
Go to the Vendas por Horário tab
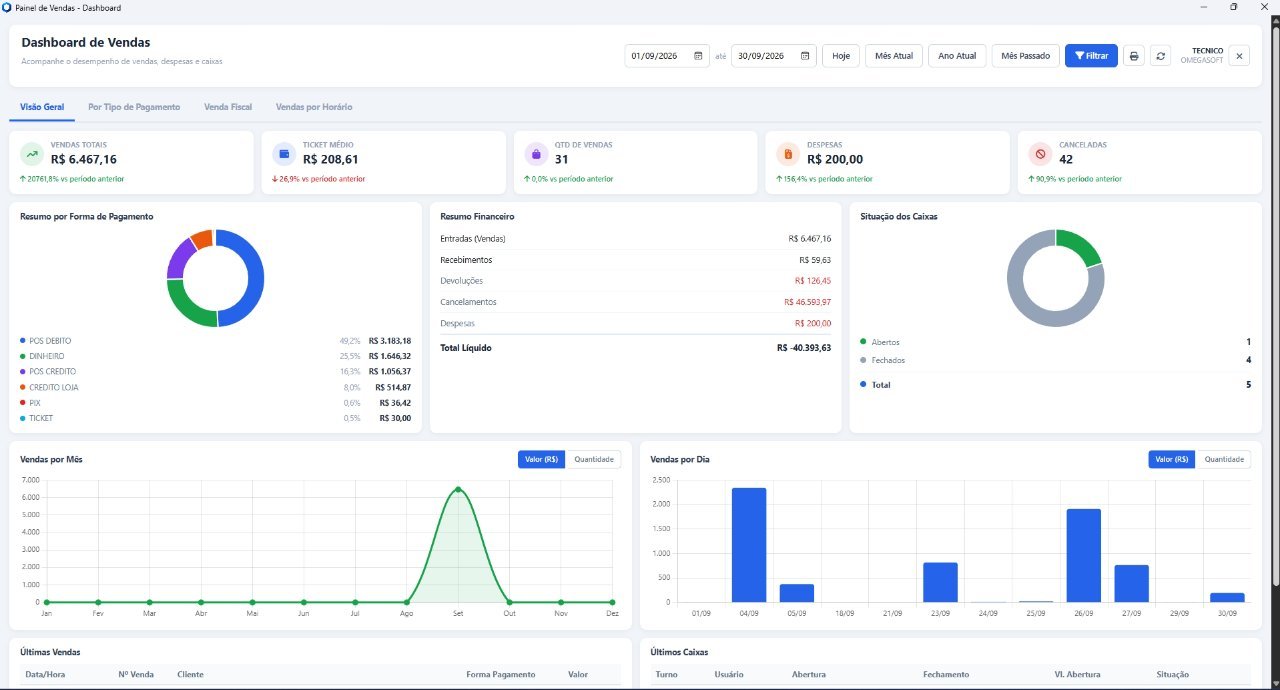[x=314, y=107]
